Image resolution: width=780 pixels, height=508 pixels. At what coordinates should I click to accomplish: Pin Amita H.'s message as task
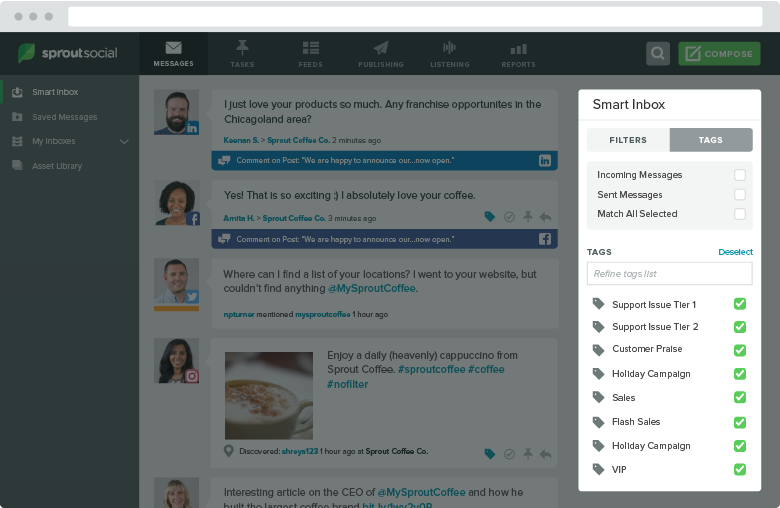pyautogui.click(x=528, y=216)
